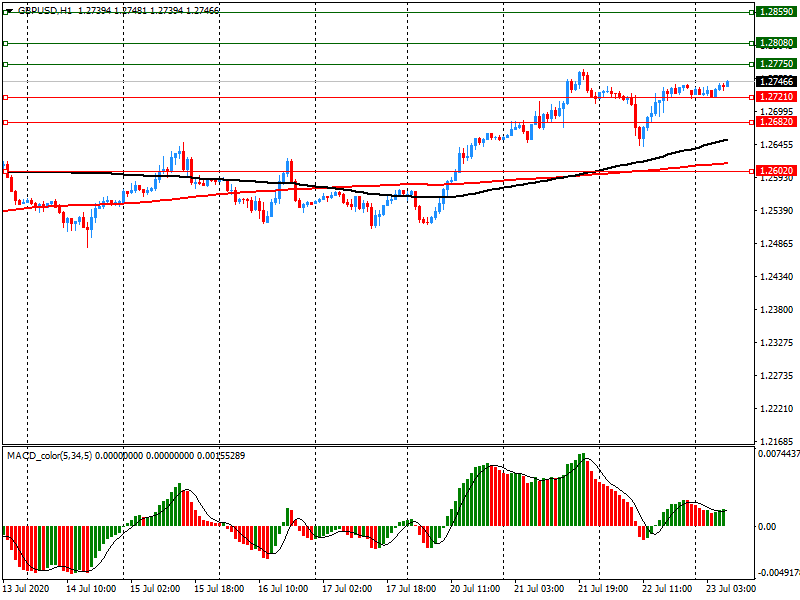
Task: Select the green 1.28080 price label
Action: tap(775, 44)
